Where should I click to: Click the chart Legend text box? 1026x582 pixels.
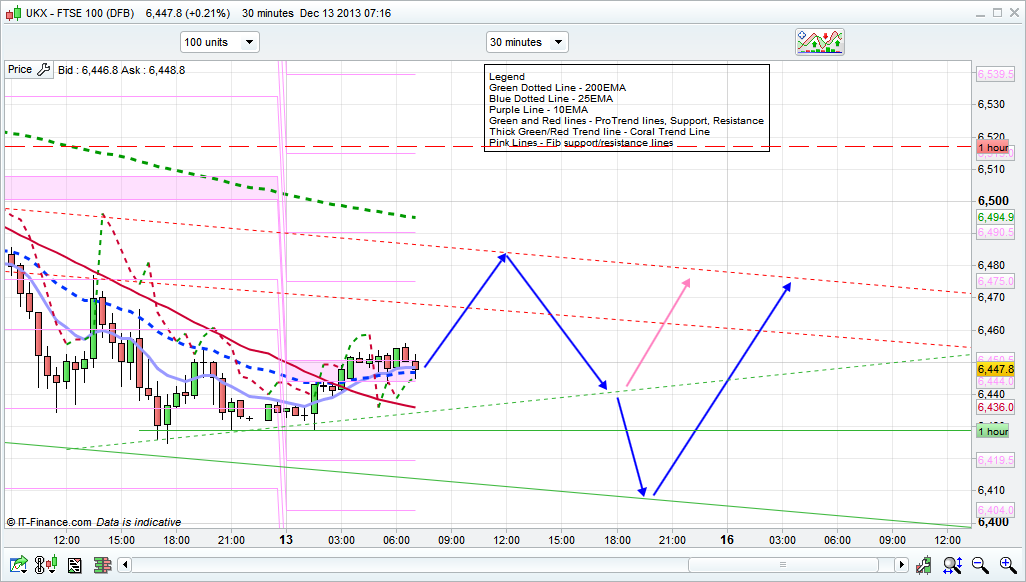626,109
